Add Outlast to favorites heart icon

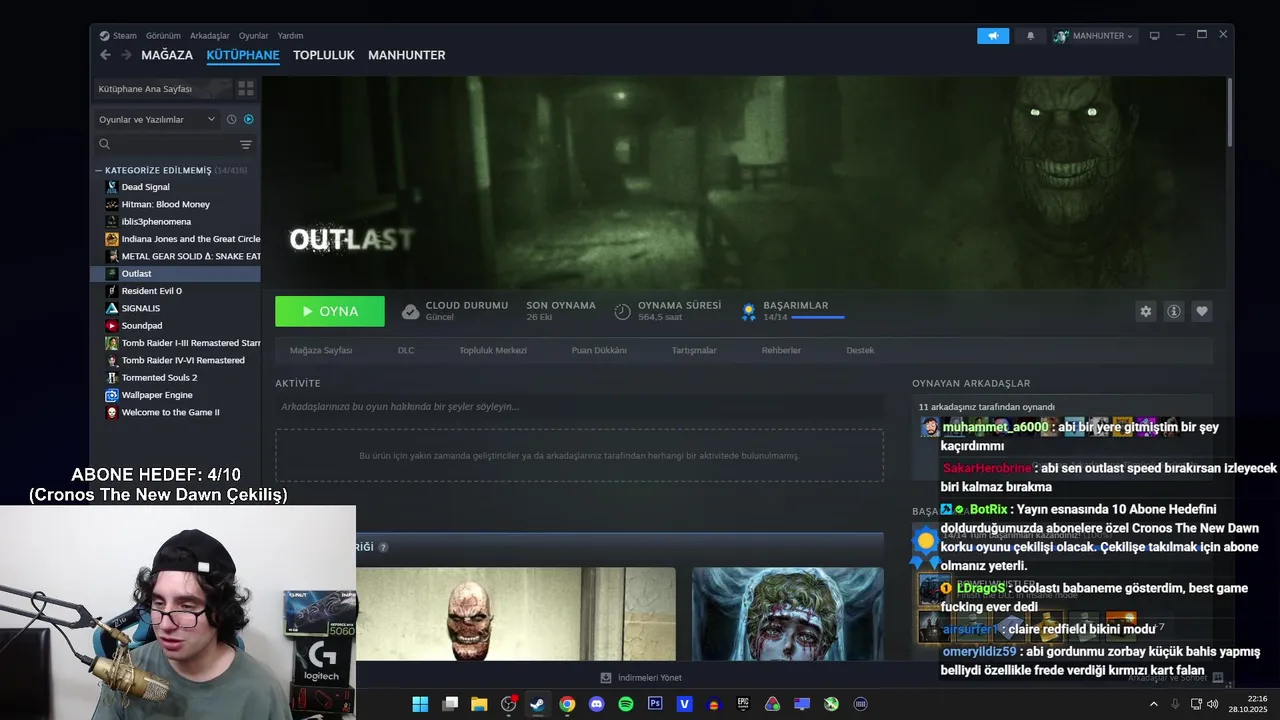click(x=1202, y=311)
